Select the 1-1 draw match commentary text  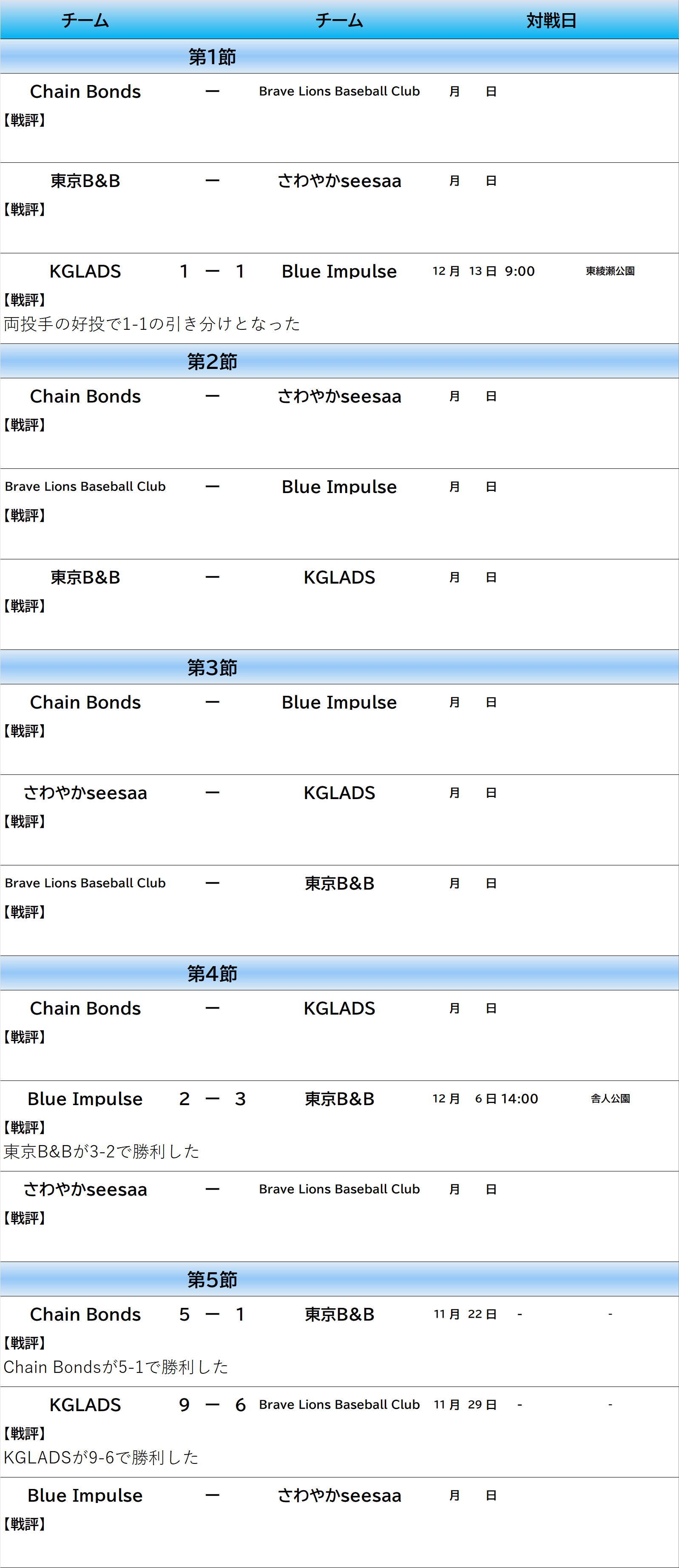152,324
